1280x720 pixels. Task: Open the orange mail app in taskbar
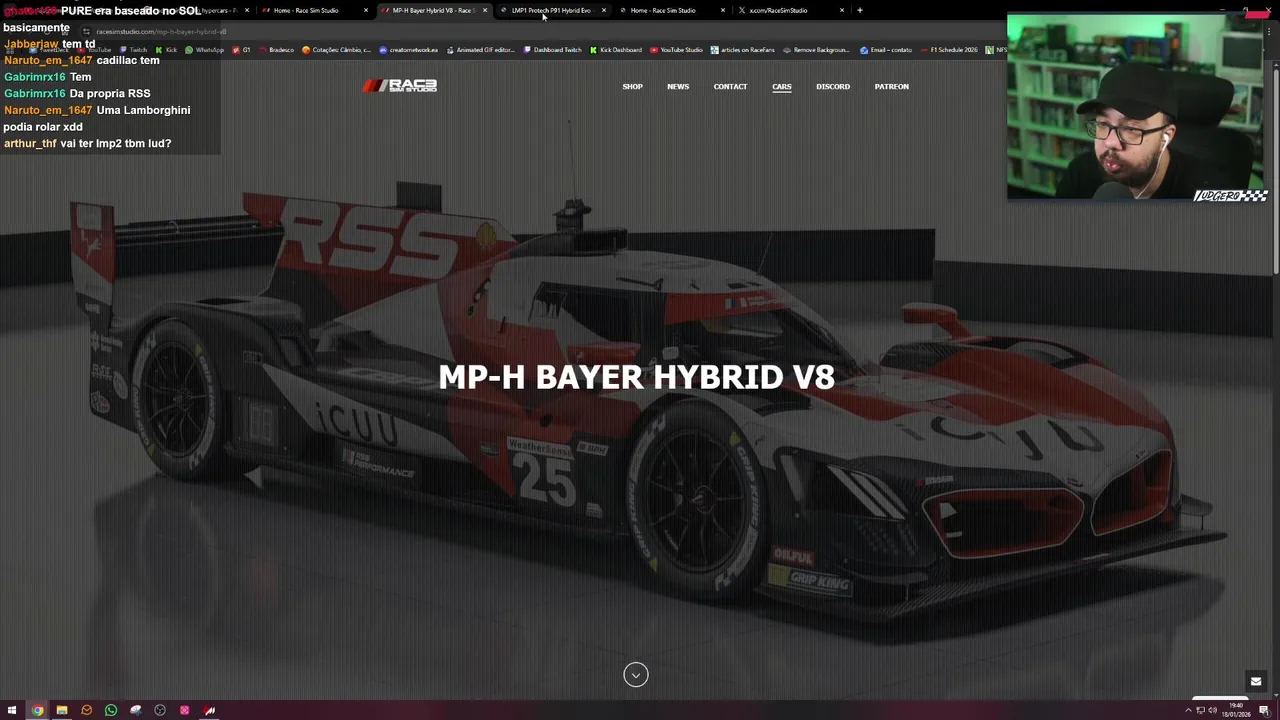[86, 711]
